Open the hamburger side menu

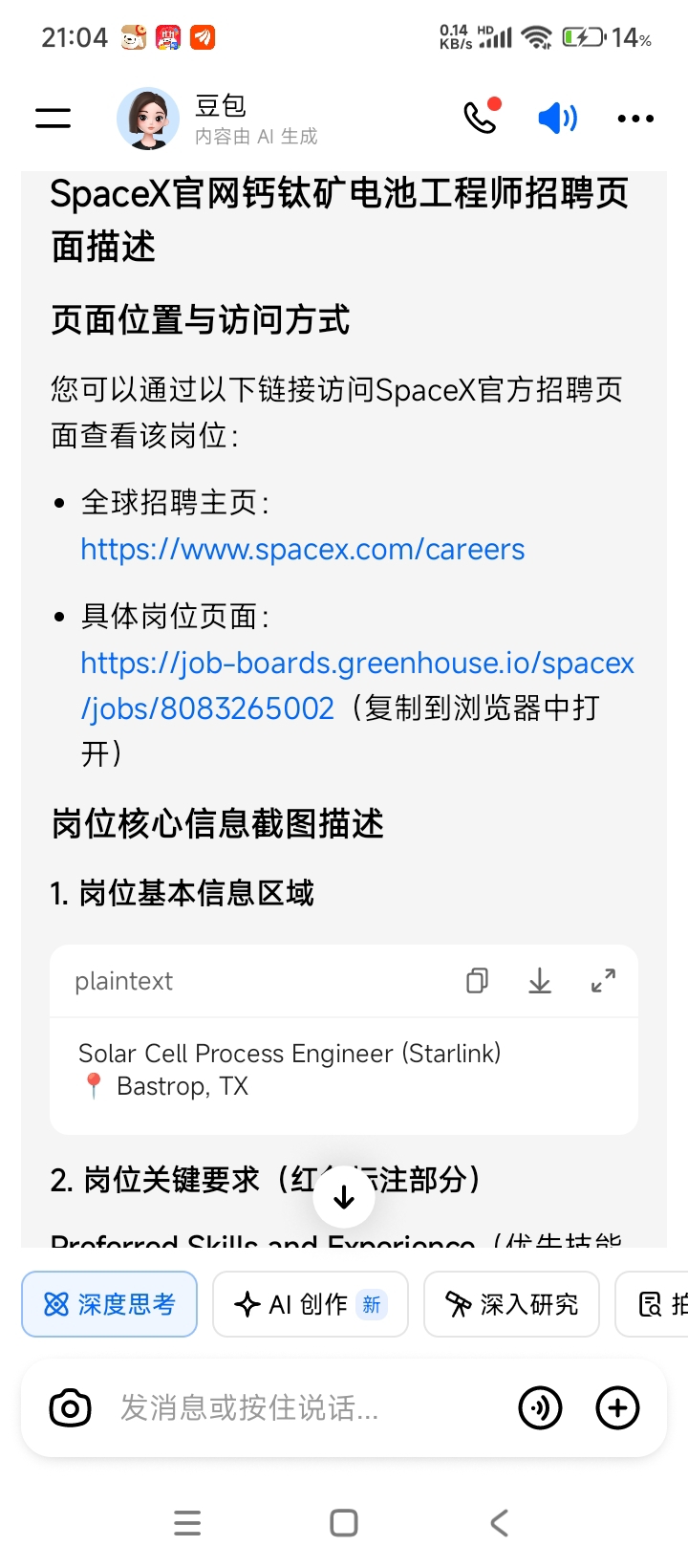click(x=54, y=118)
